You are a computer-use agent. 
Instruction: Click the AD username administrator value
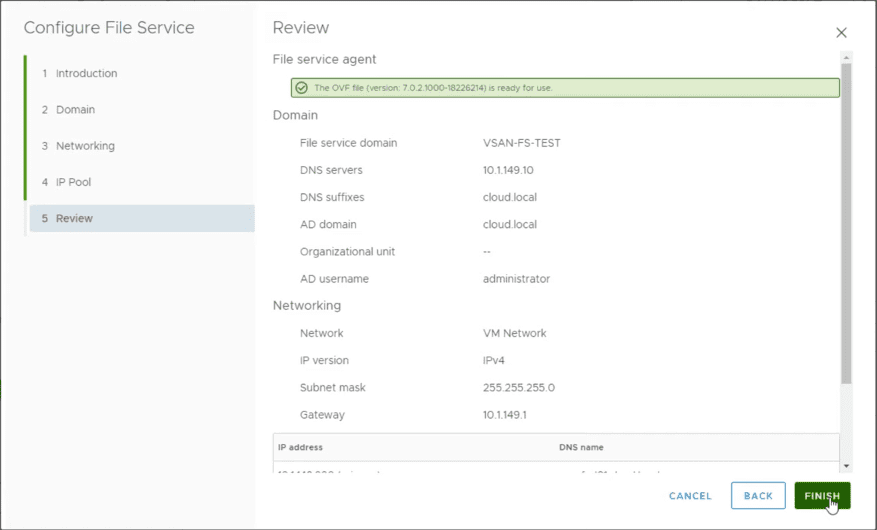[517, 279]
